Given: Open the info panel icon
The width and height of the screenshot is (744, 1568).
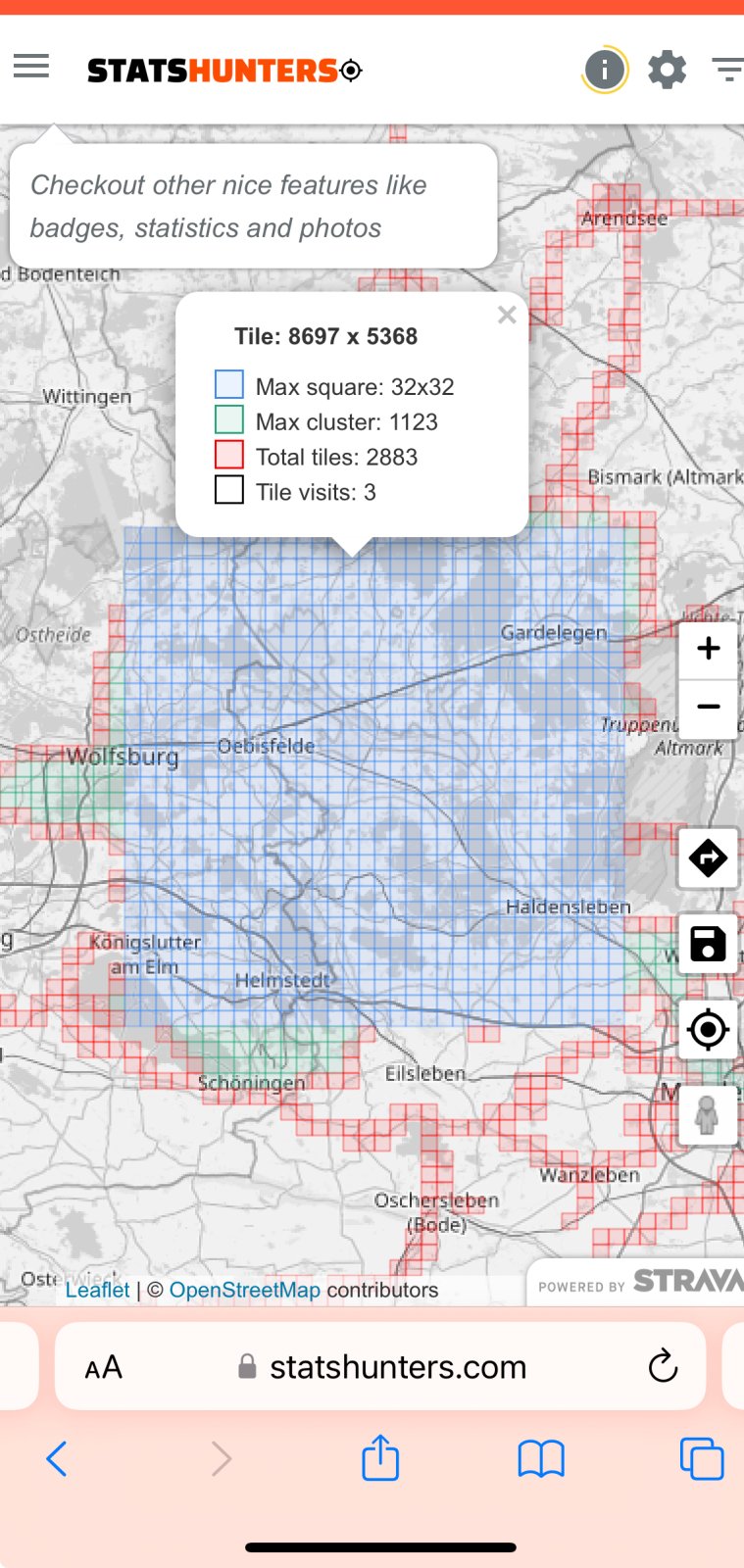Looking at the screenshot, I should tap(604, 70).
